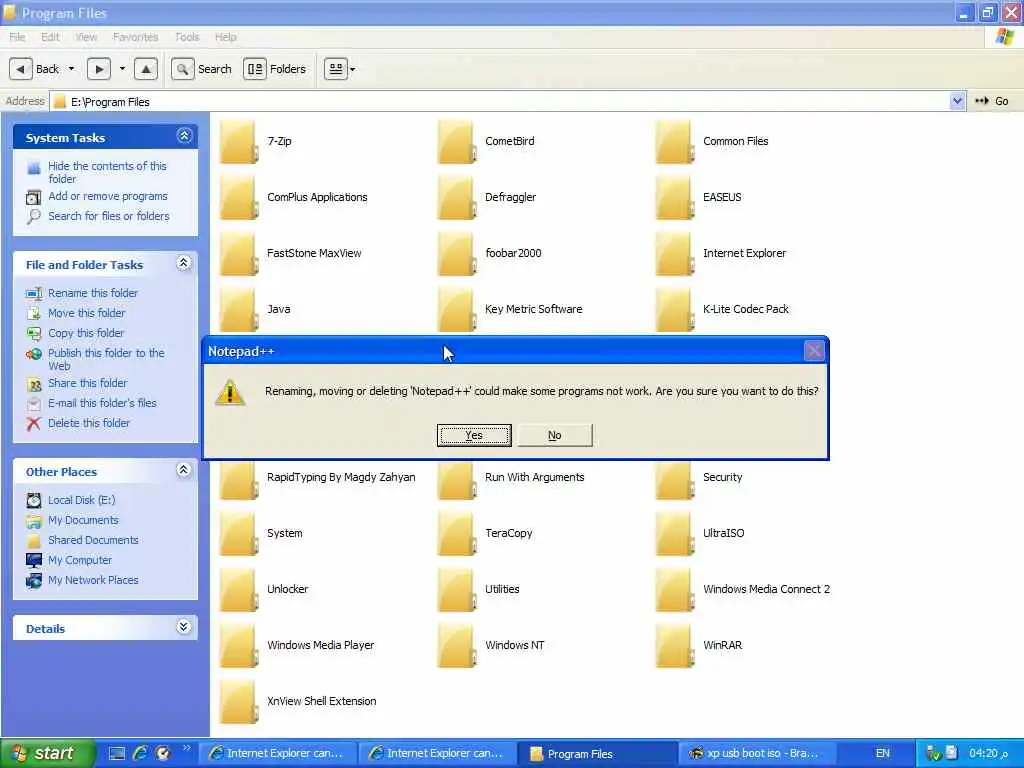Image resolution: width=1024 pixels, height=768 pixels.
Task: Click the EN language indicator
Action: click(x=882, y=754)
